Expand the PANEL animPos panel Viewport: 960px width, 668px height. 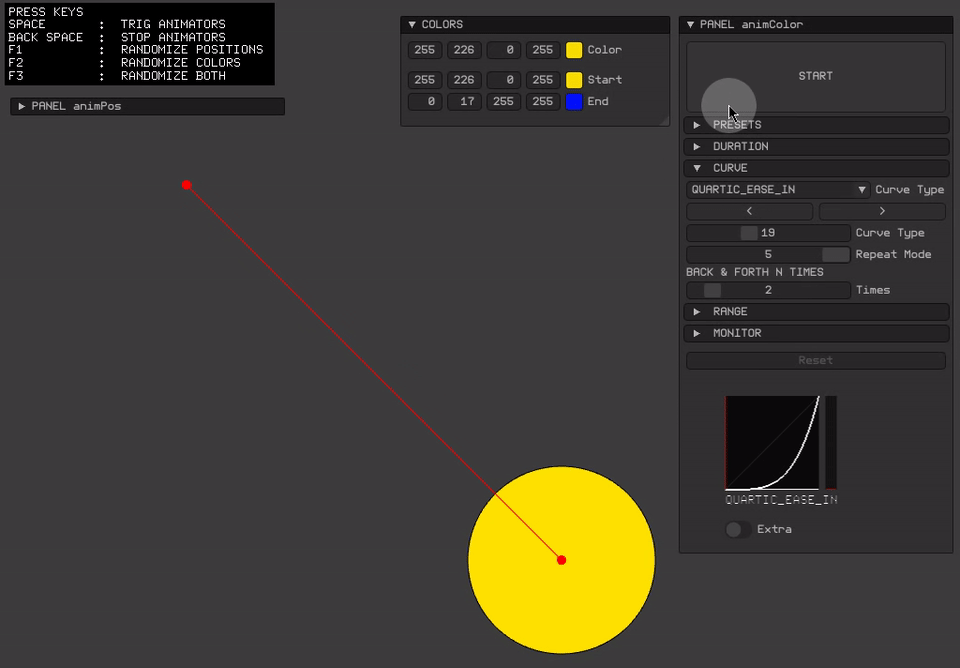click(148, 106)
